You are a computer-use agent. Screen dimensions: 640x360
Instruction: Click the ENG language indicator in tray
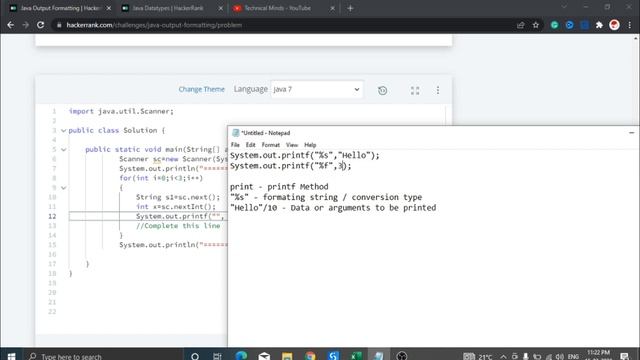click(573, 357)
